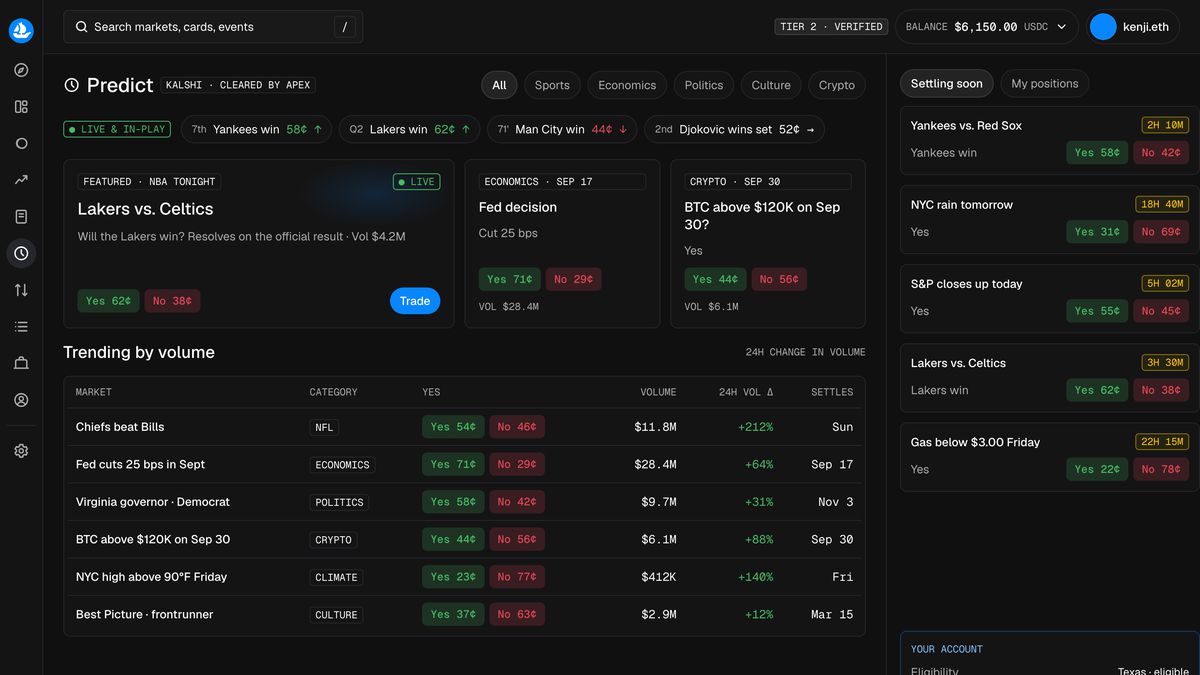
Task: Open the settings gear in sidebar
Action: point(21,451)
